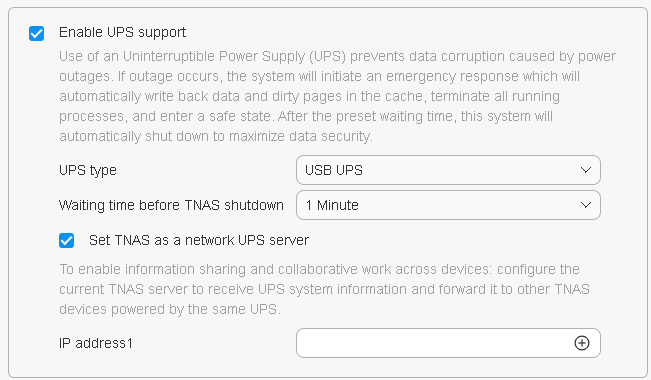This screenshot has width=651, height=380.
Task: Select the 1 Minute value text
Action: pos(332,205)
